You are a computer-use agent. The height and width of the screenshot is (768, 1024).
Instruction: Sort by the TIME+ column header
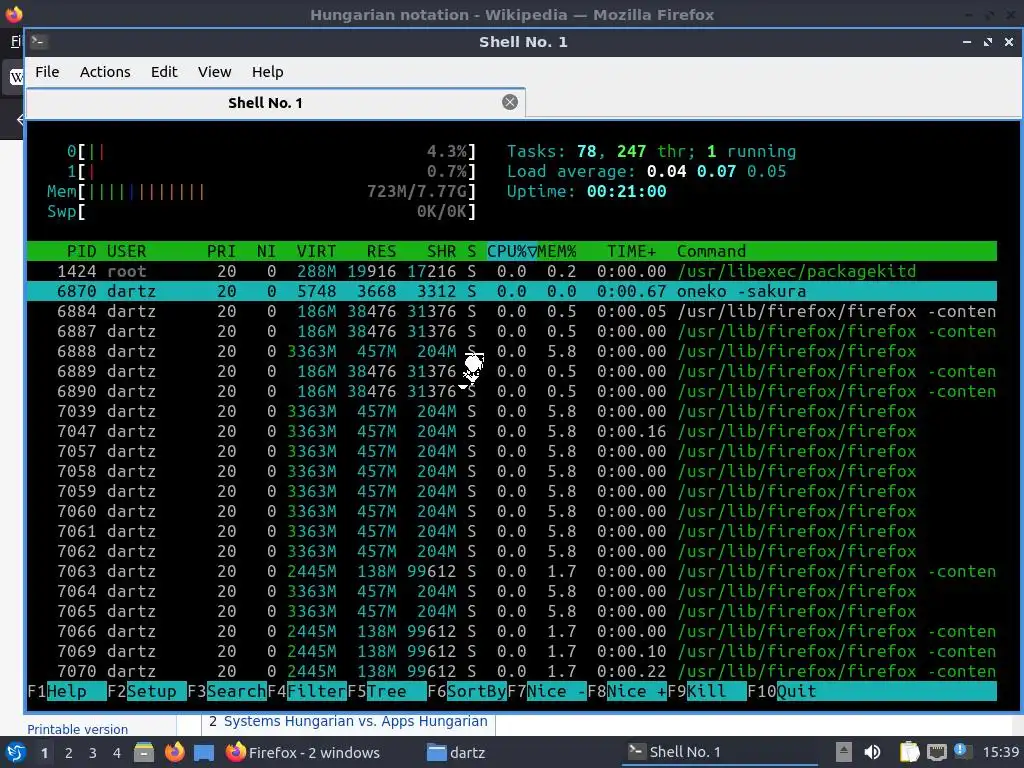[x=632, y=251]
